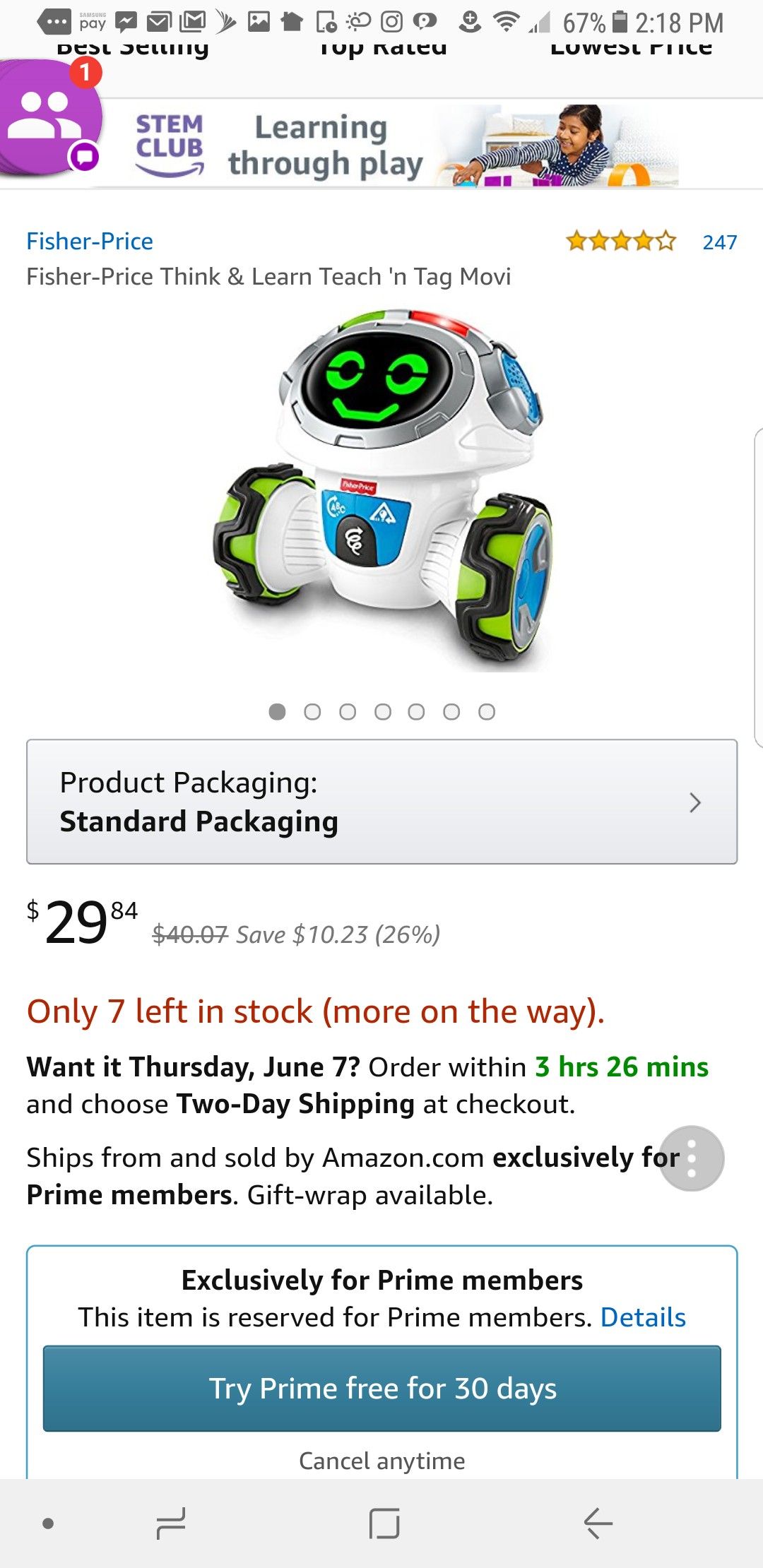This screenshot has height=1568, width=763.
Task: Open the four-star rating reviews
Action: [x=621, y=242]
